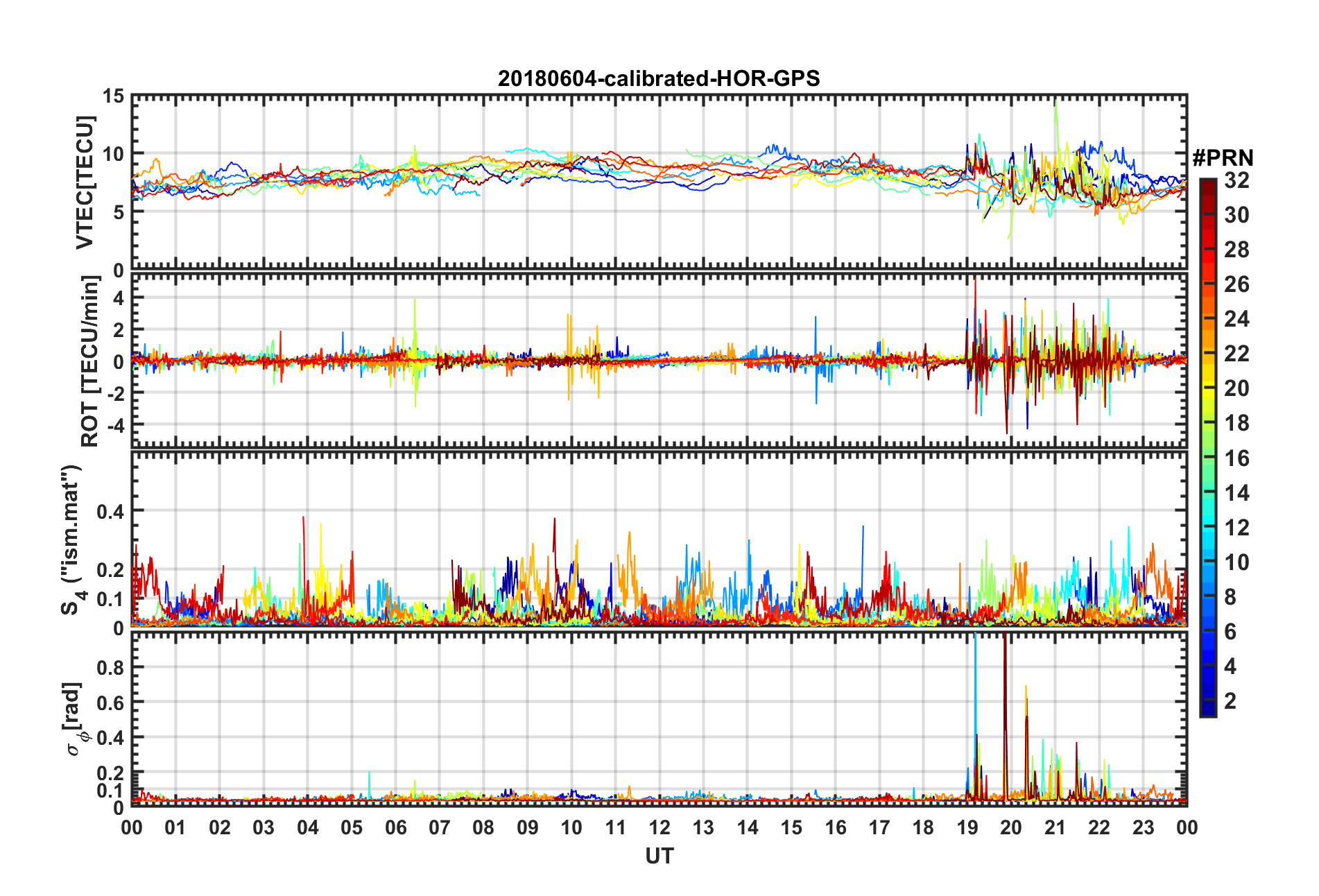Select the PRN colorbar tick label "8"

(1230, 597)
